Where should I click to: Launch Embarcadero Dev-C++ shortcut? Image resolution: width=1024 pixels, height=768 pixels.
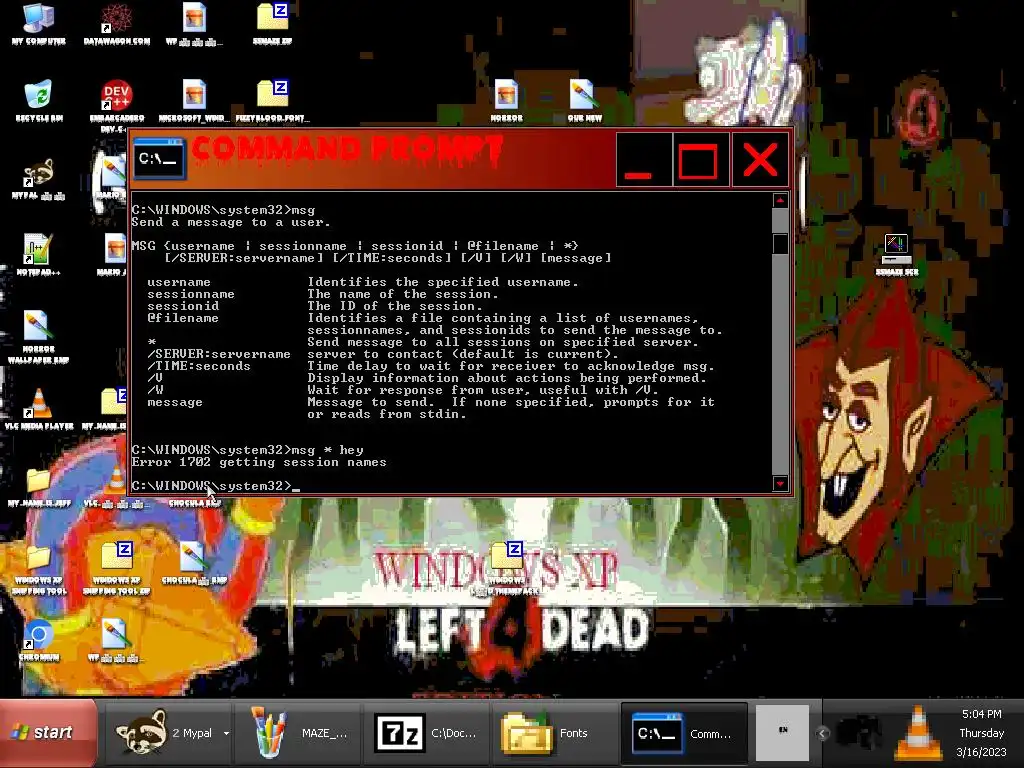point(116,104)
